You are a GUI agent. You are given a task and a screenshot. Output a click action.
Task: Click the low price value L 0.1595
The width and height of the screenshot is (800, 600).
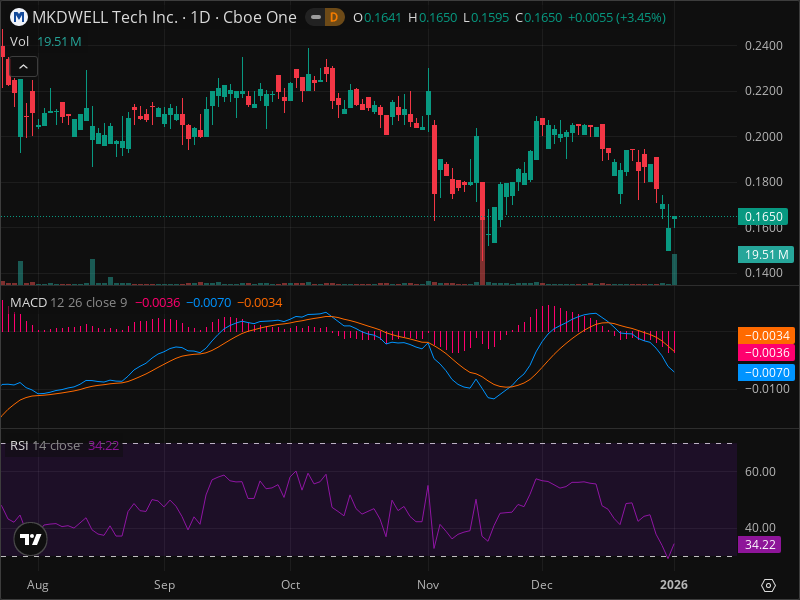[x=486, y=18]
